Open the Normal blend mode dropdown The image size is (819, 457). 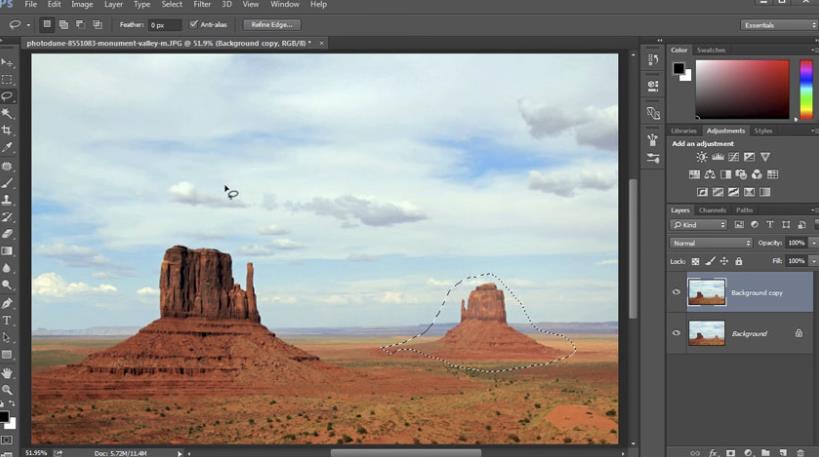(x=711, y=243)
